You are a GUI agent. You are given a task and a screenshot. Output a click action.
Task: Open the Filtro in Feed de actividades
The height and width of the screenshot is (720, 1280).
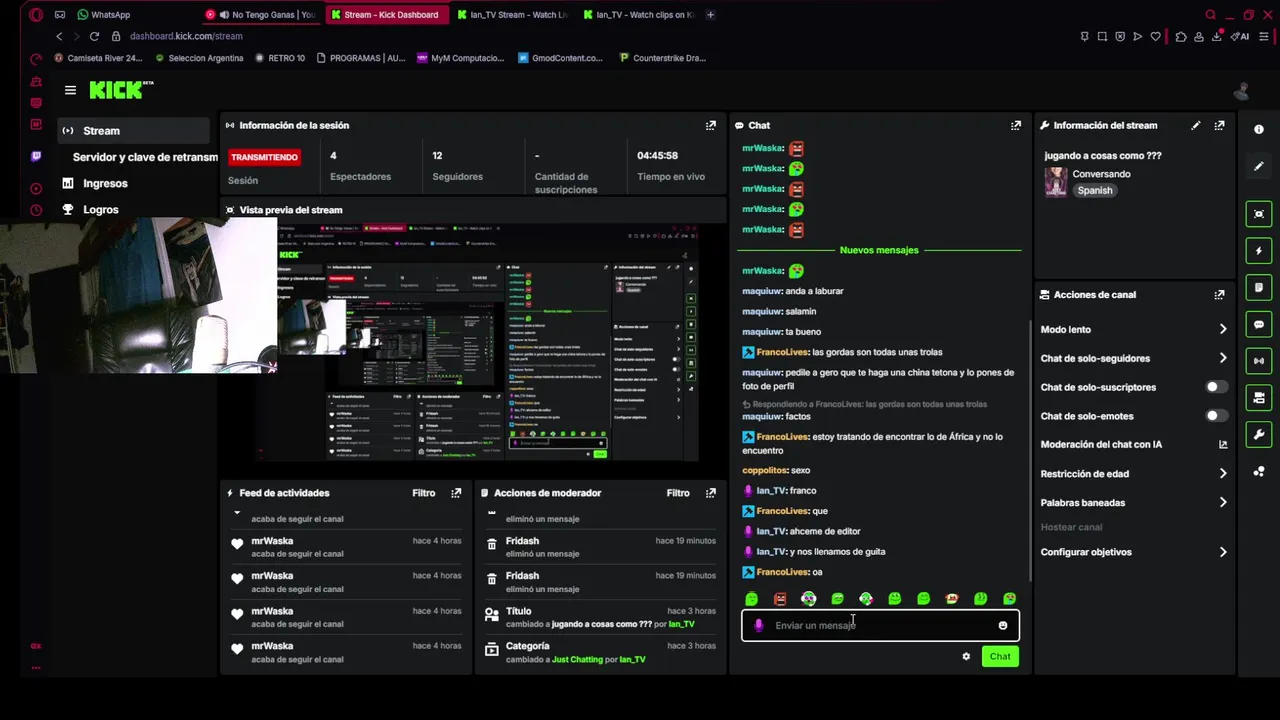click(424, 493)
